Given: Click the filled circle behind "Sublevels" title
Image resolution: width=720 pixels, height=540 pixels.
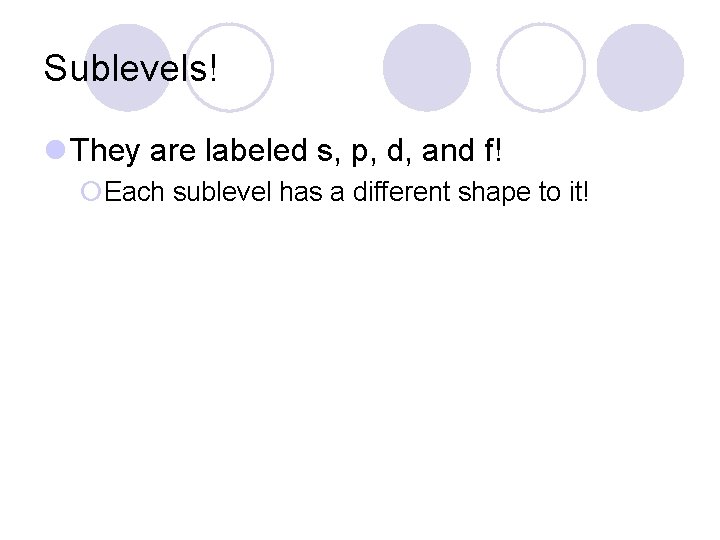Looking at the screenshot, I should tap(128, 68).
